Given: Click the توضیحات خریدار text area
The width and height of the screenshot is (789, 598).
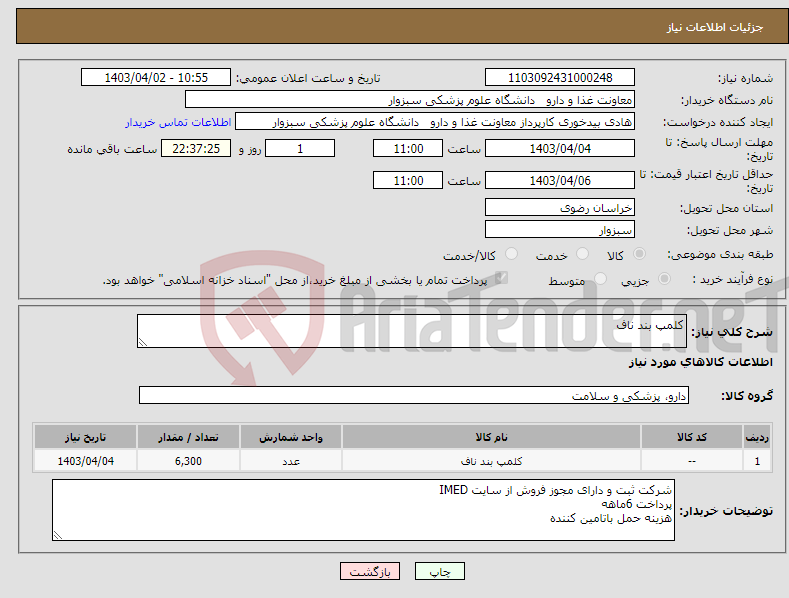Looking at the screenshot, I should click(363, 510).
